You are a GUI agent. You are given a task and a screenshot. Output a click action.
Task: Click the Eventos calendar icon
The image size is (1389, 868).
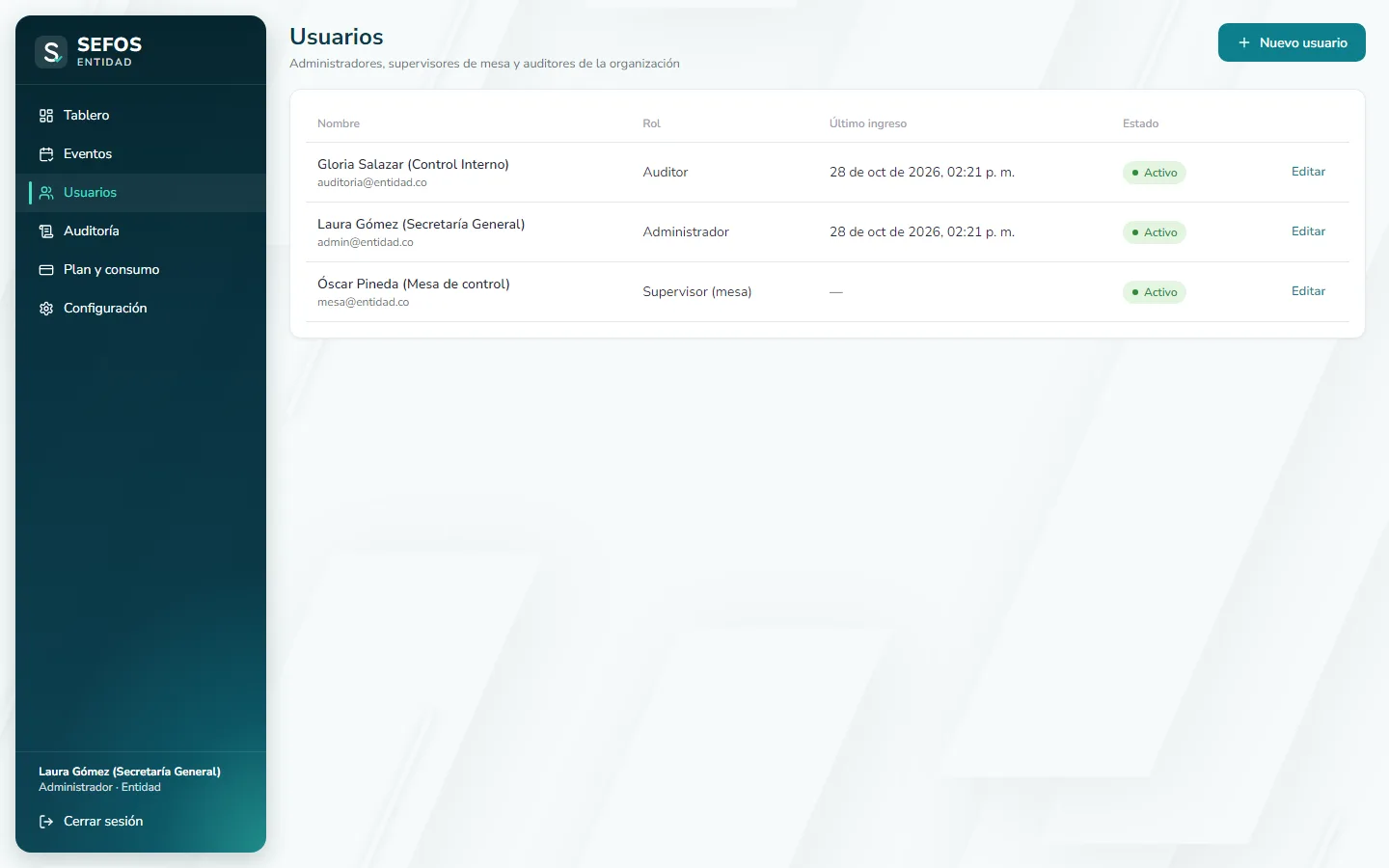click(x=46, y=154)
